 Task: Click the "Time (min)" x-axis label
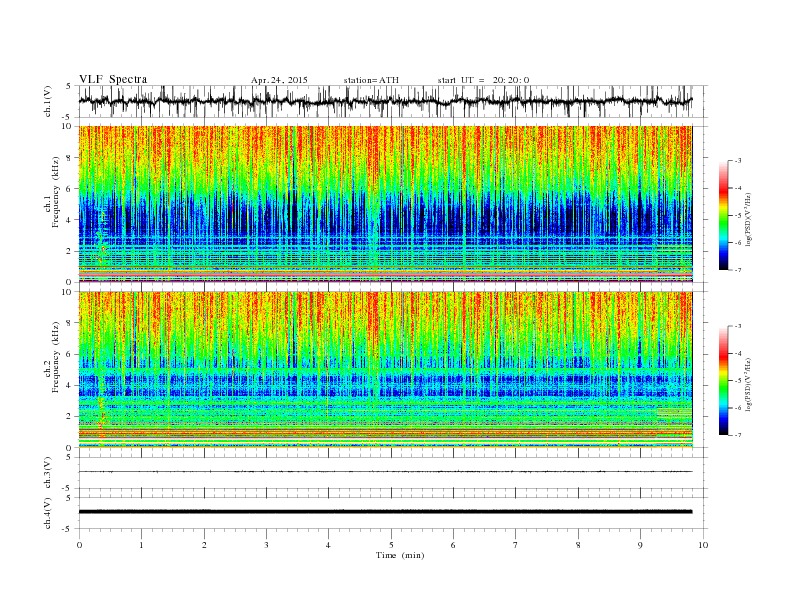coord(400,555)
